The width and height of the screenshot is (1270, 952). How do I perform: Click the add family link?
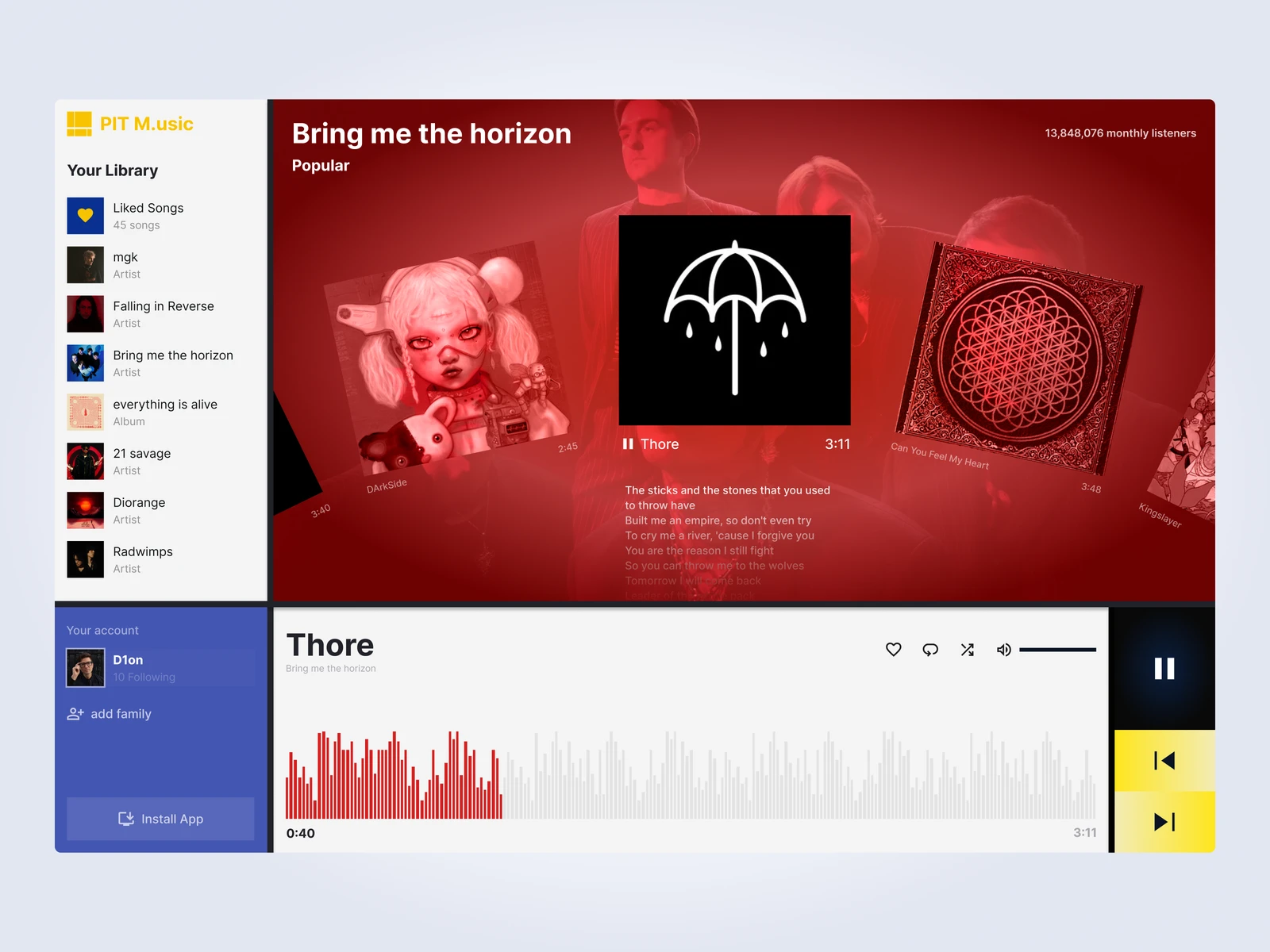(110, 714)
